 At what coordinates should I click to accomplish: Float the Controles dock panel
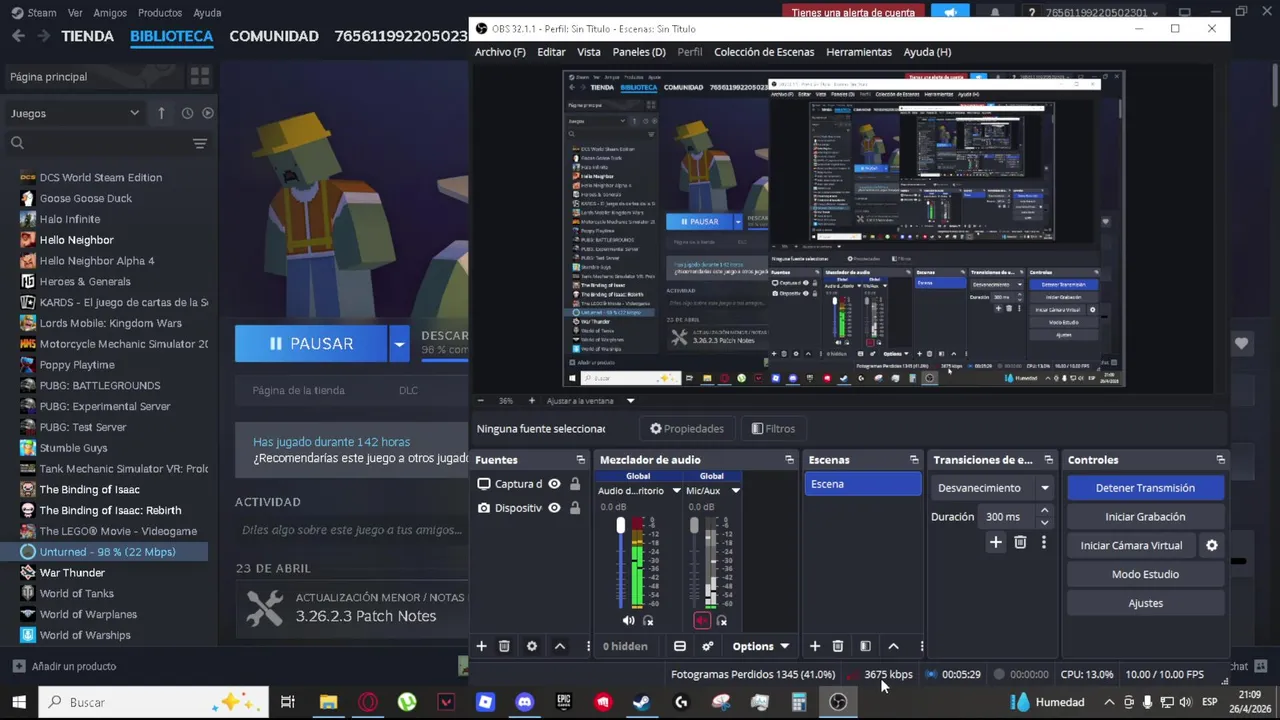click(x=1220, y=460)
